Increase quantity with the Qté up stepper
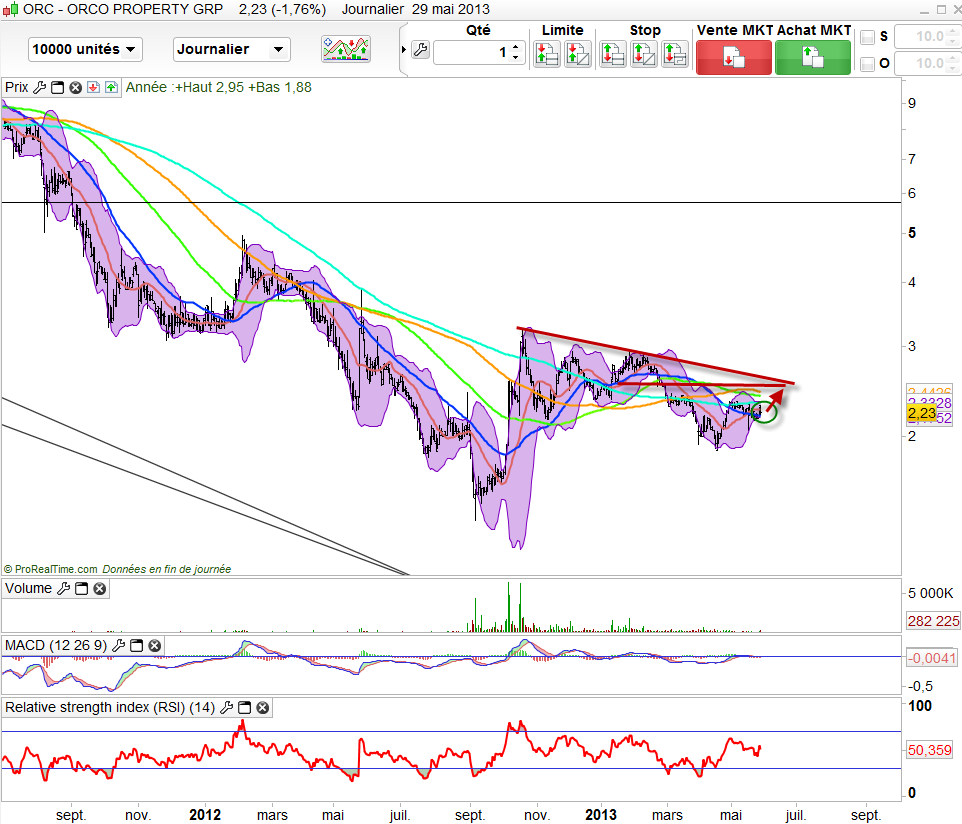962x824 pixels. click(516, 47)
